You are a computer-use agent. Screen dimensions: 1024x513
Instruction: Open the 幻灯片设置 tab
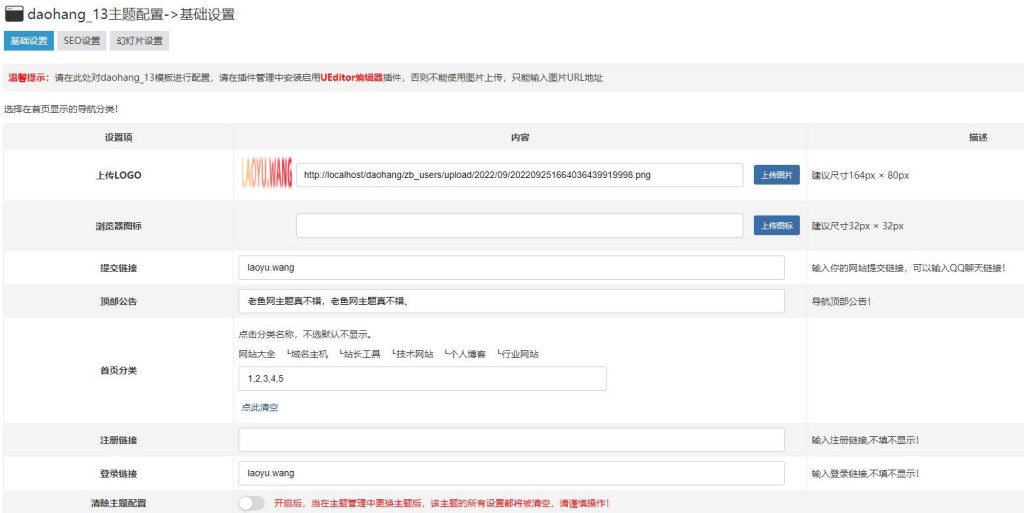[139, 41]
